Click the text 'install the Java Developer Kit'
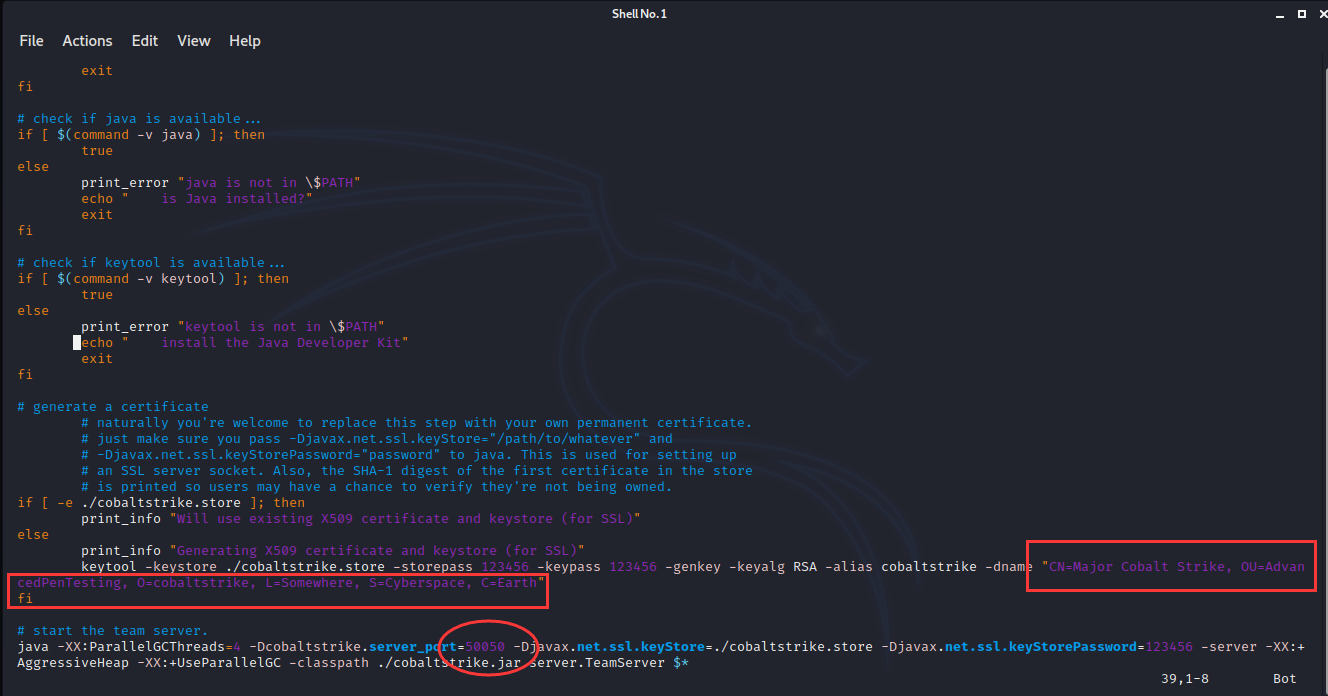1328x696 pixels. [281, 343]
